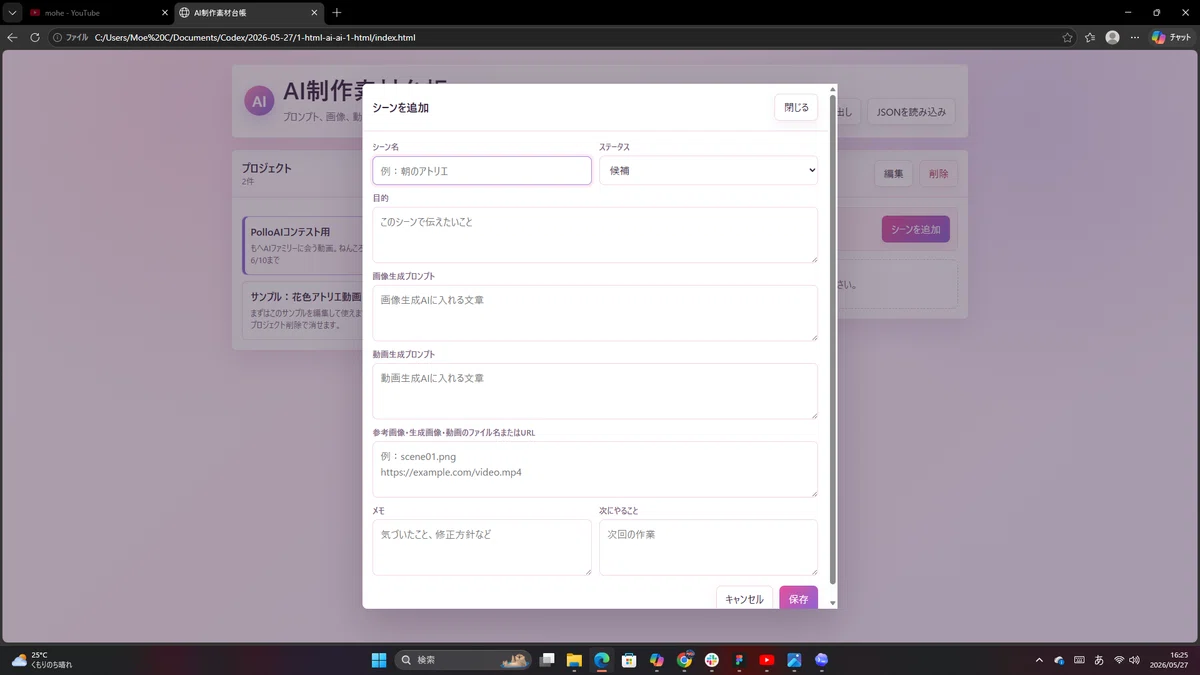Focus the 次にやること textarea
Viewport: 1200px width, 675px height.
pos(708,547)
